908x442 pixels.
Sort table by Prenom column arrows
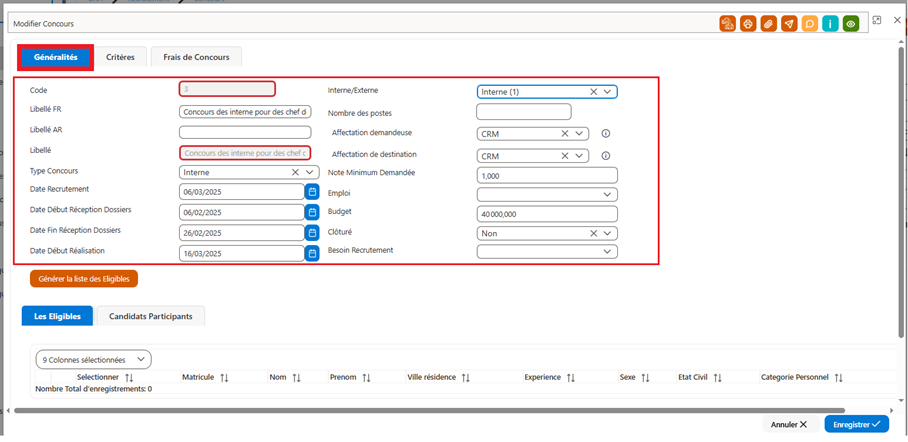[367, 378]
